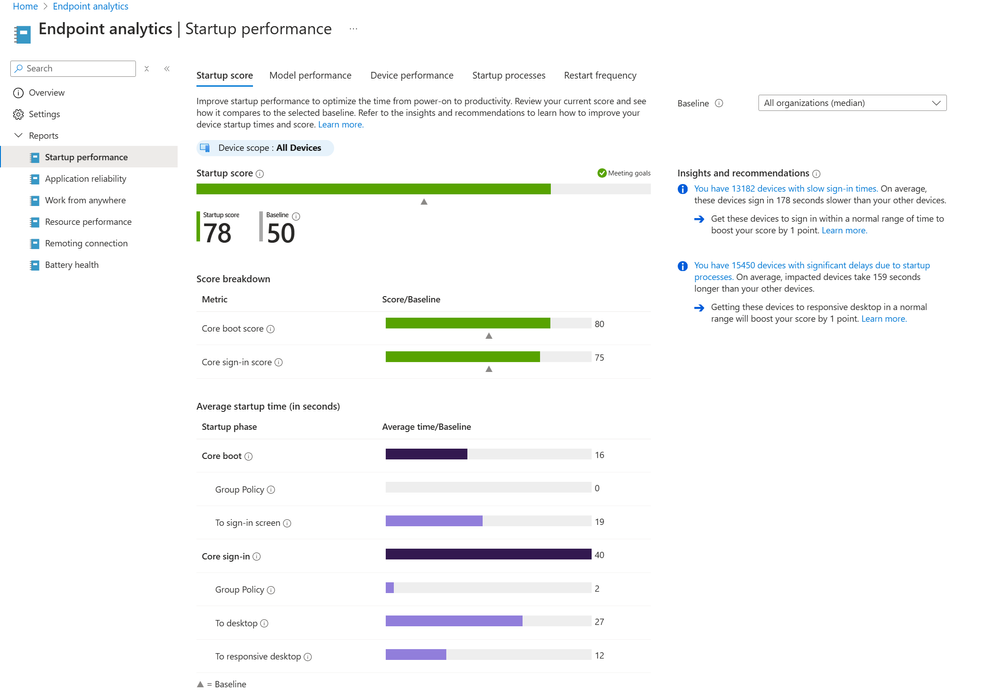Clear the search box with the X icon
The width and height of the screenshot is (998, 695).
click(146, 69)
